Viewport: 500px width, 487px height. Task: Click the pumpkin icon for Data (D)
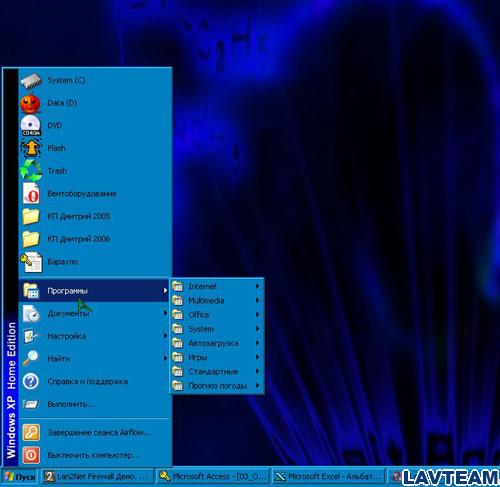click(x=30, y=103)
